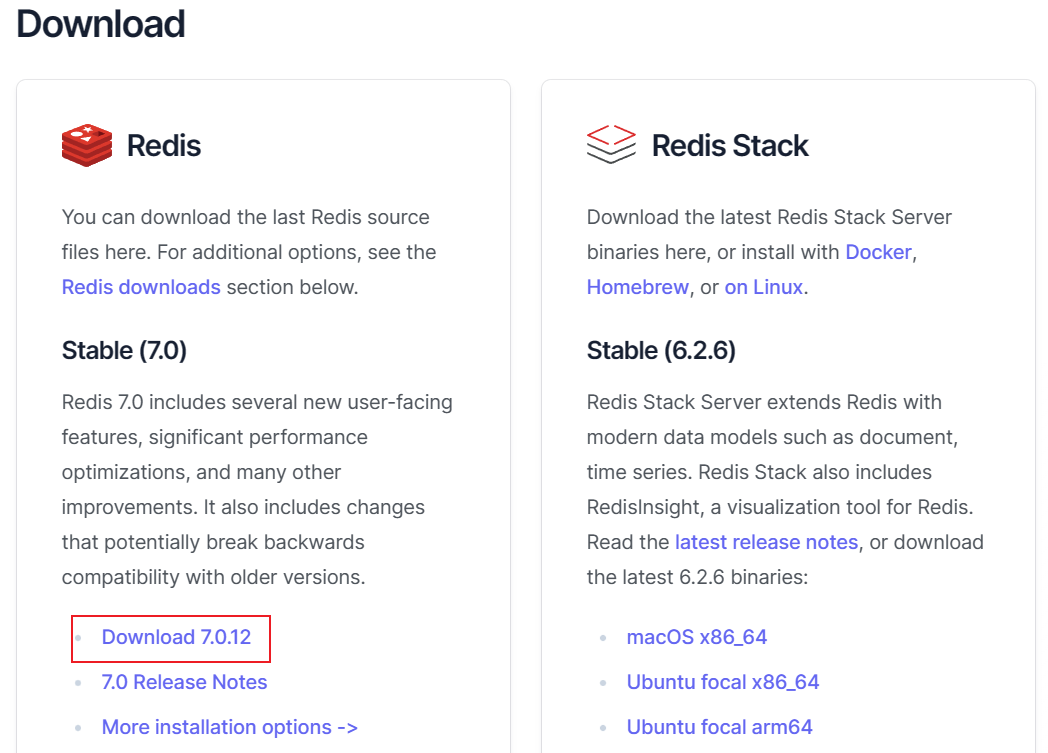Click the Download page heading
This screenshot has width=1048, height=753.
coord(100,24)
